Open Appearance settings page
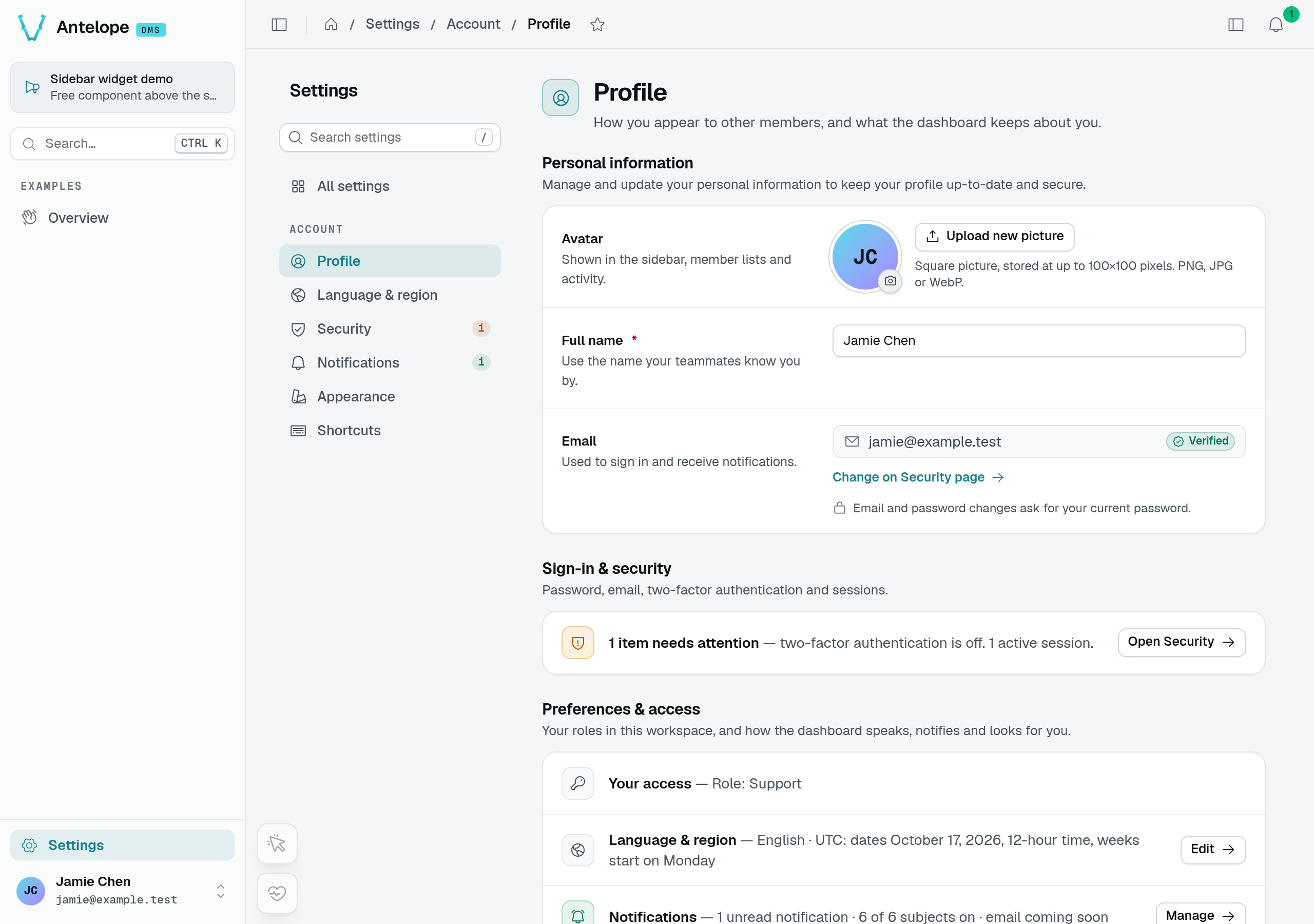 390,396
